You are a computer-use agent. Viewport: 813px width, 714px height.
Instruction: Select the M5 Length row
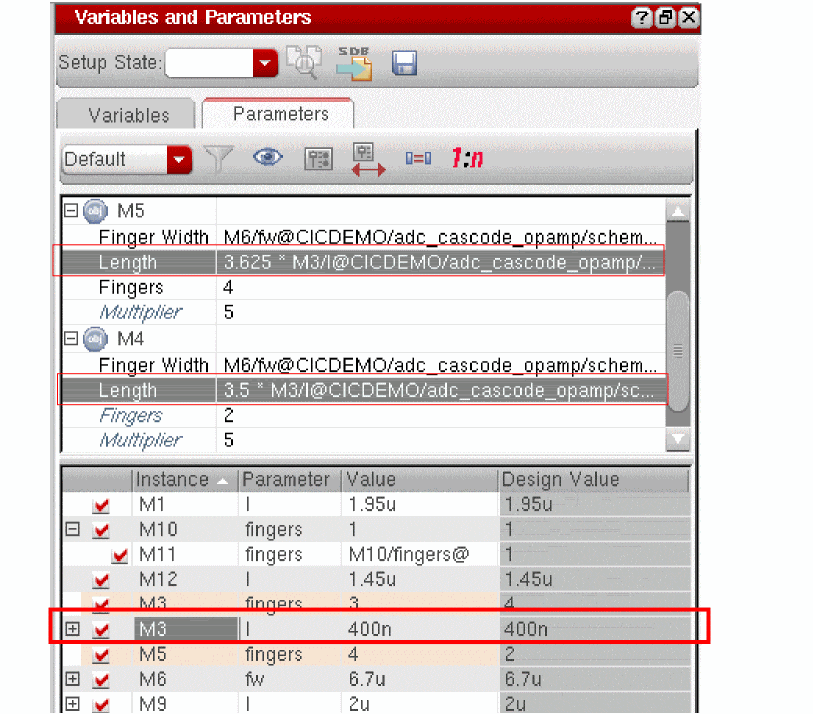(x=363, y=262)
